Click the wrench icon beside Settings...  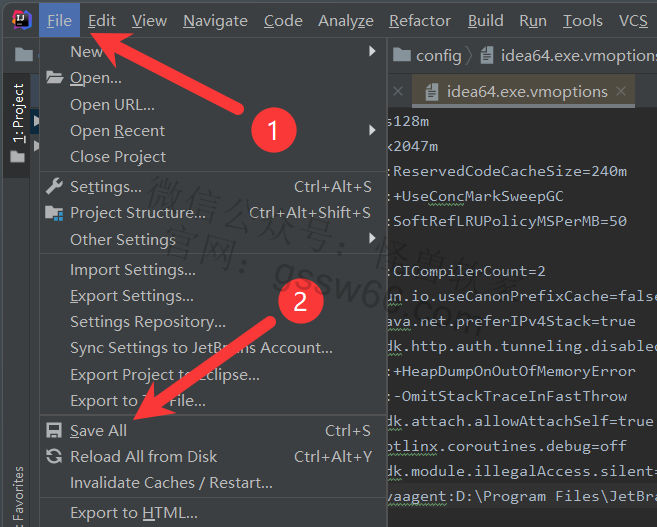point(54,187)
